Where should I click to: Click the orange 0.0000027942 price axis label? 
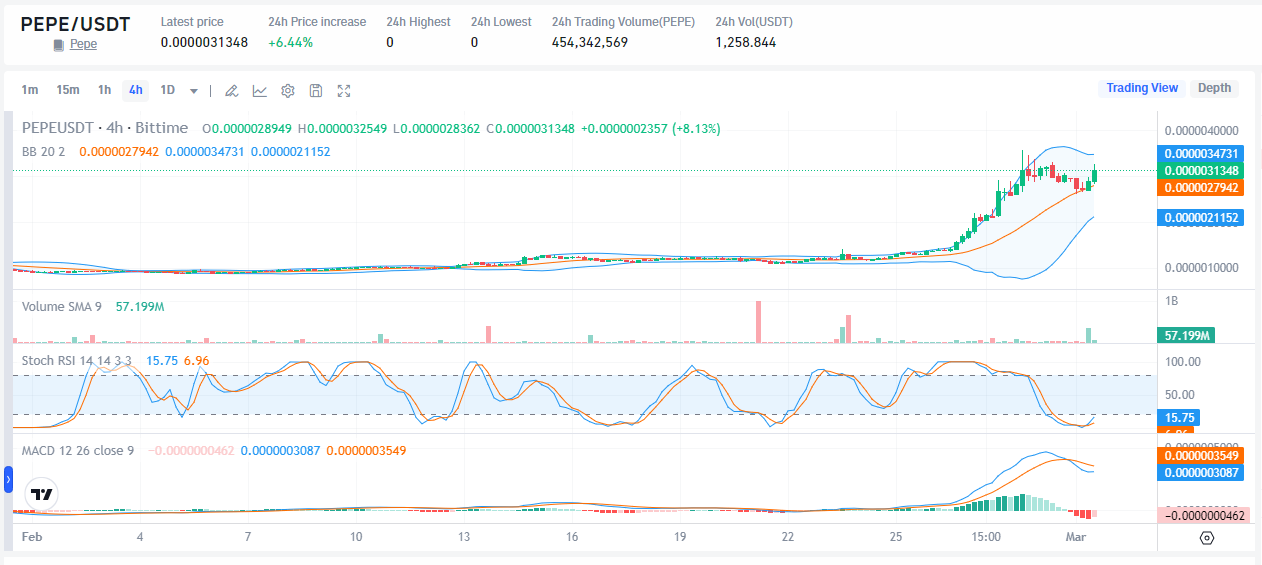tap(1199, 188)
